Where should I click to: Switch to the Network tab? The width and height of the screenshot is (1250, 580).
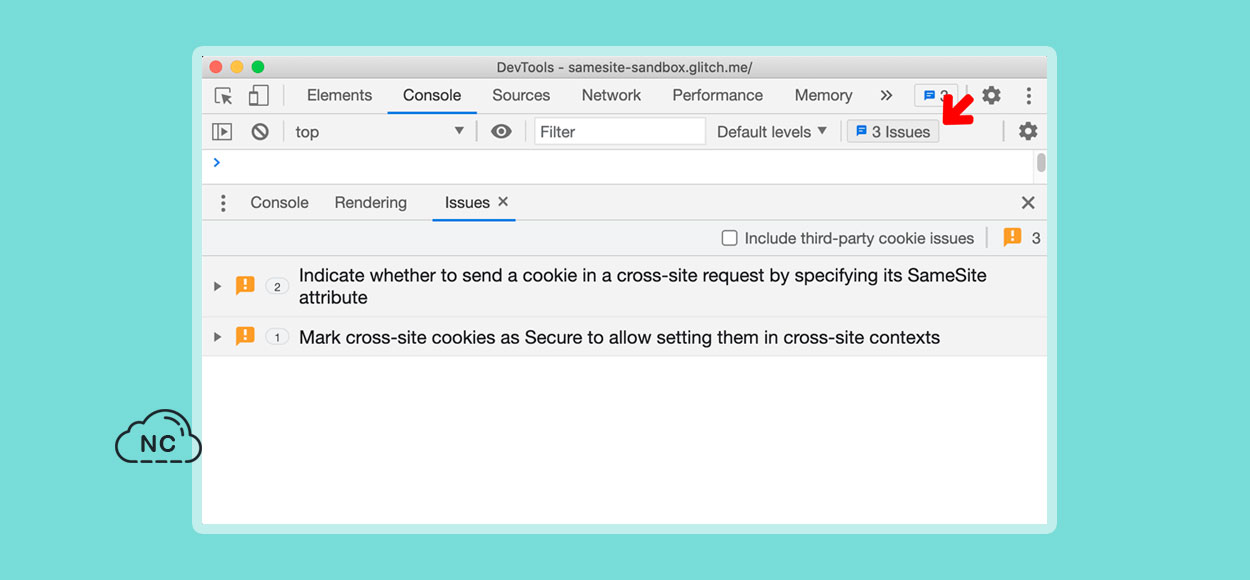(x=611, y=95)
